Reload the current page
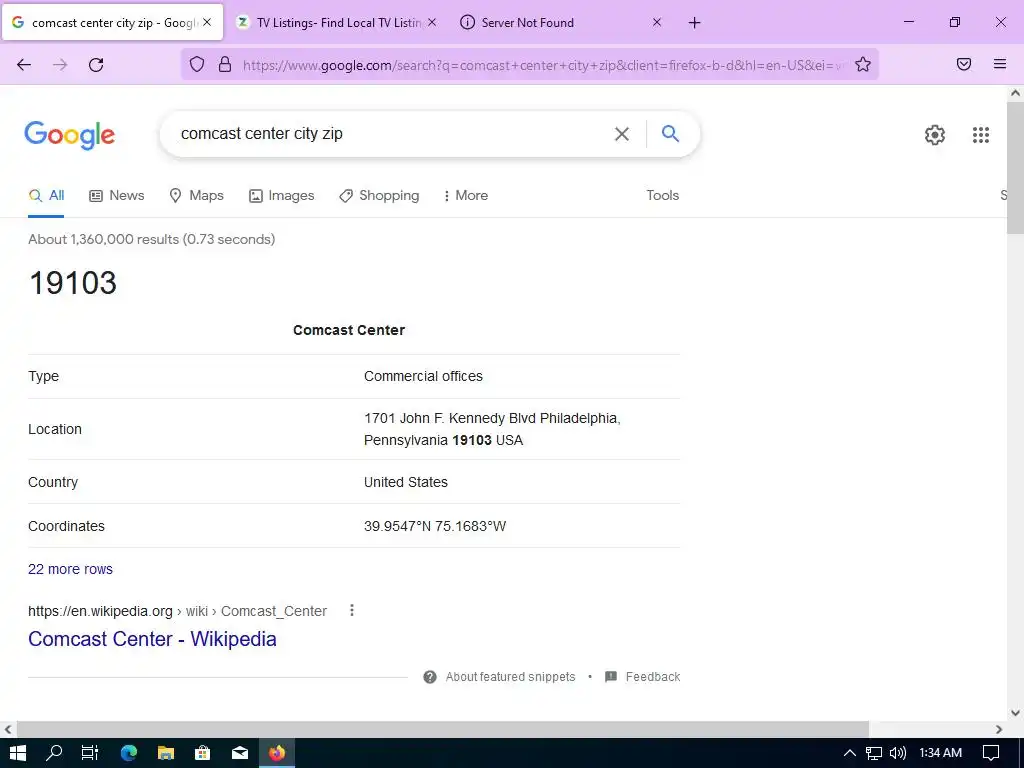1024x768 pixels. (x=96, y=65)
